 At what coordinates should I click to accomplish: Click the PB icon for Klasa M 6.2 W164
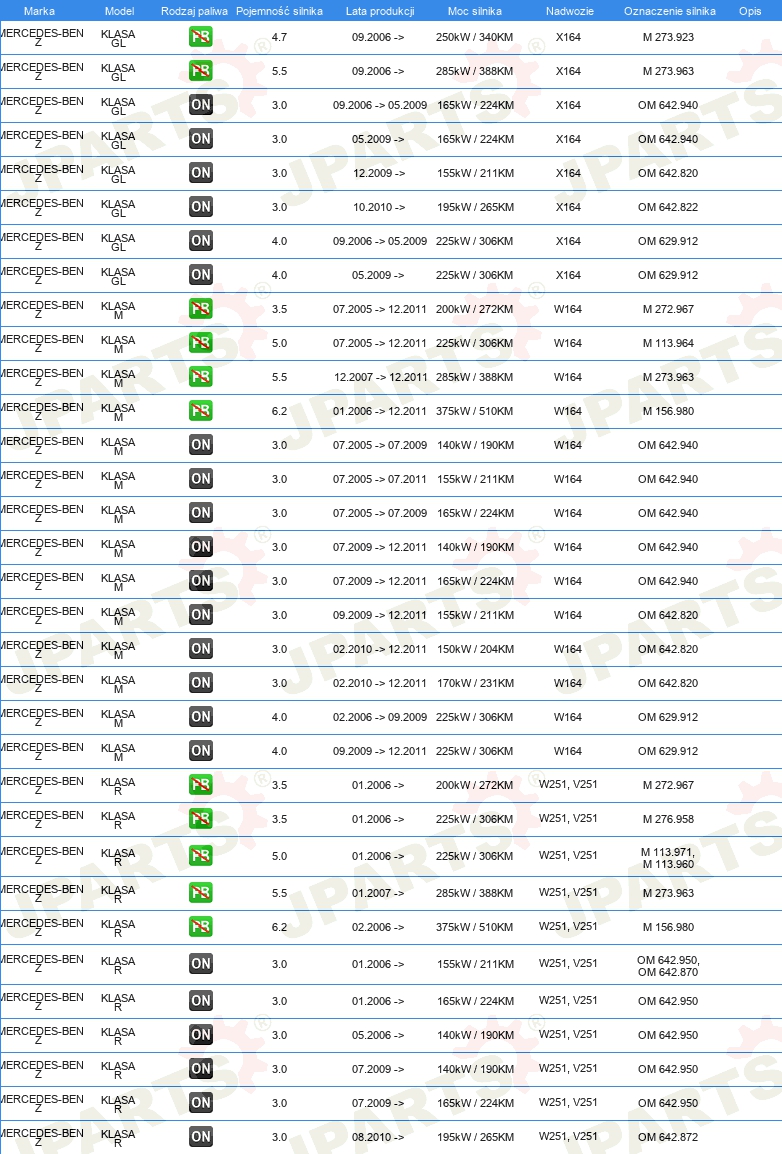pos(200,411)
